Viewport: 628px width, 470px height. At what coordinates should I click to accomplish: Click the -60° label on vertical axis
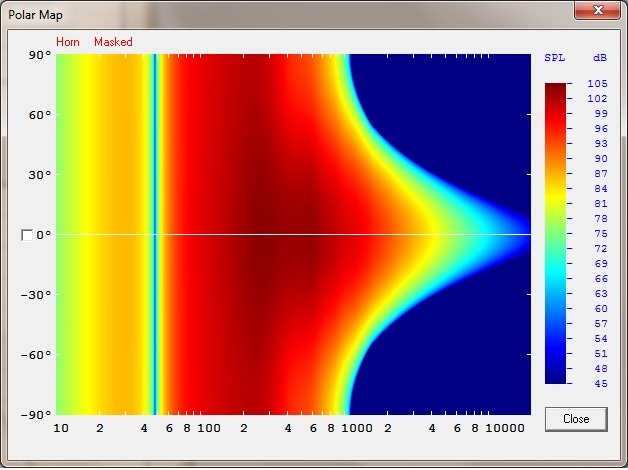(36, 355)
